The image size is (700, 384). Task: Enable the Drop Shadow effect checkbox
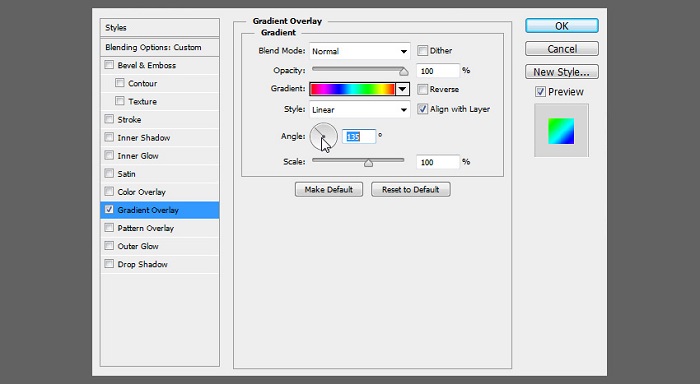pos(109,264)
